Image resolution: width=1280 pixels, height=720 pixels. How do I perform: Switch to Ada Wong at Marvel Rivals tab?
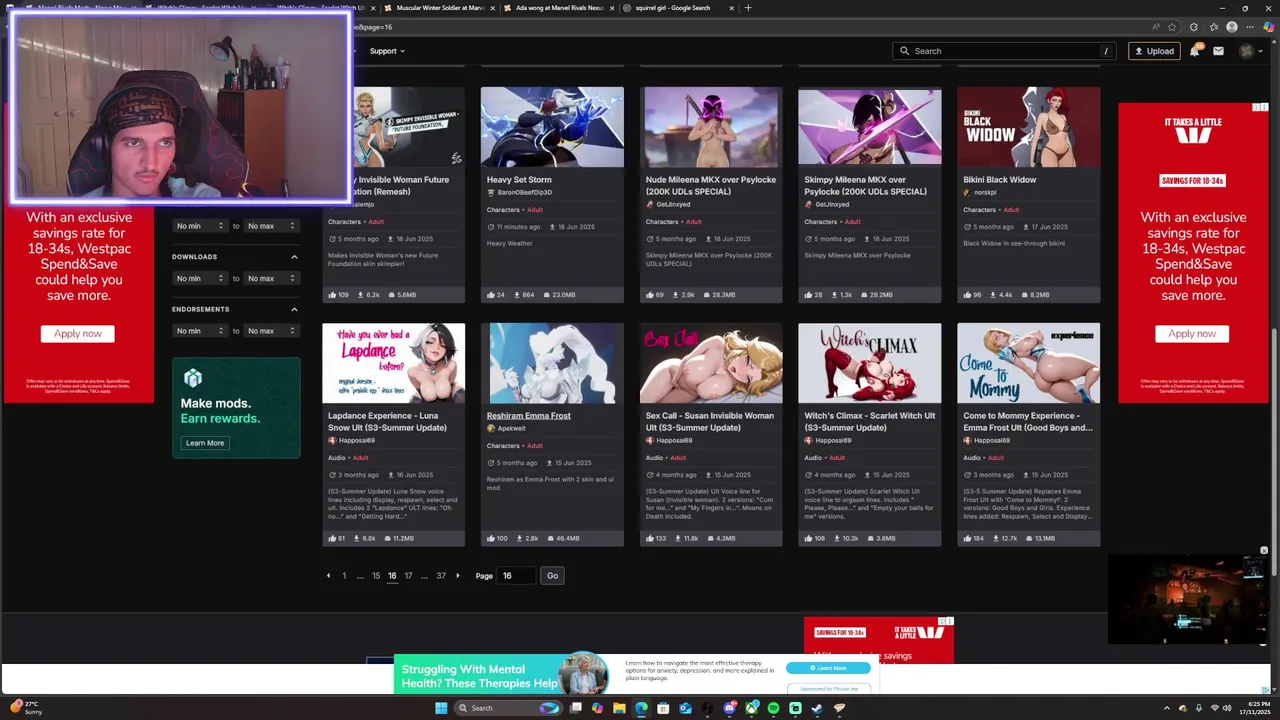558,8
